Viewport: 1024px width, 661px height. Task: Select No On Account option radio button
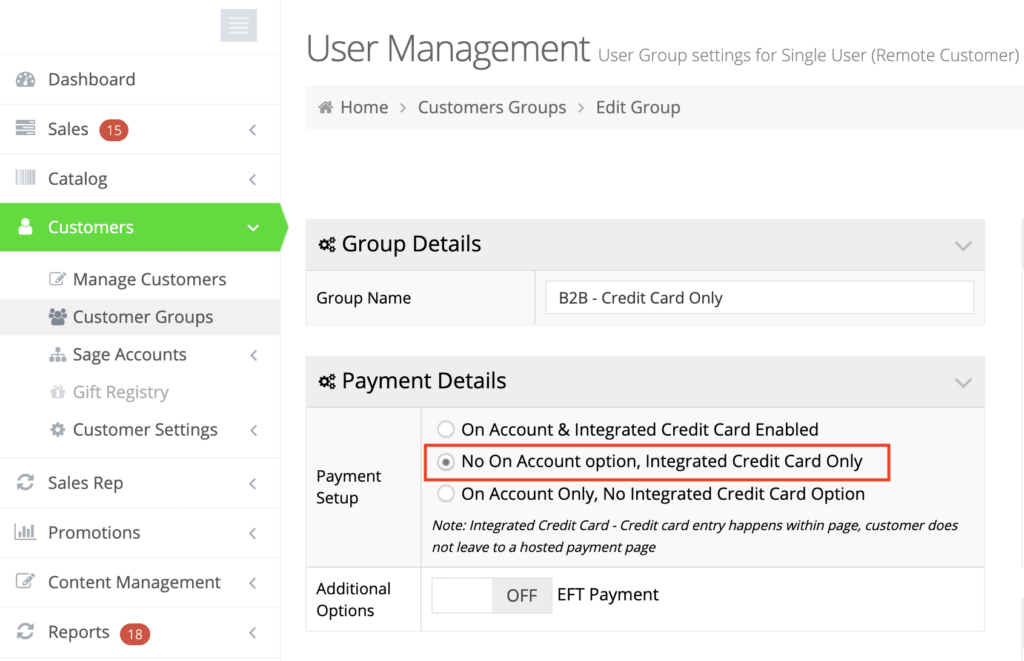point(446,462)
